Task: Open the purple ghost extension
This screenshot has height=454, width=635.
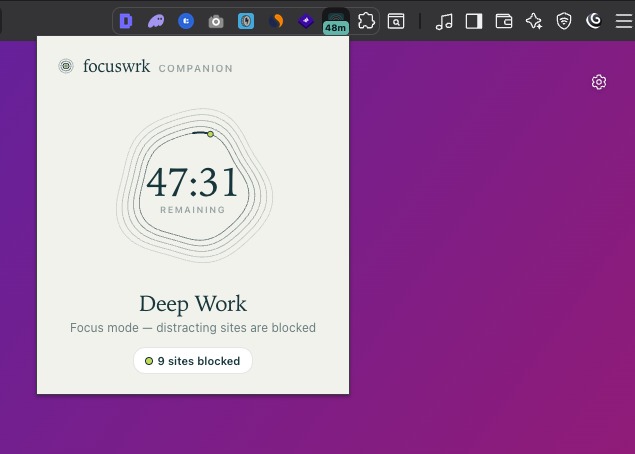Action: click(156, 21)
